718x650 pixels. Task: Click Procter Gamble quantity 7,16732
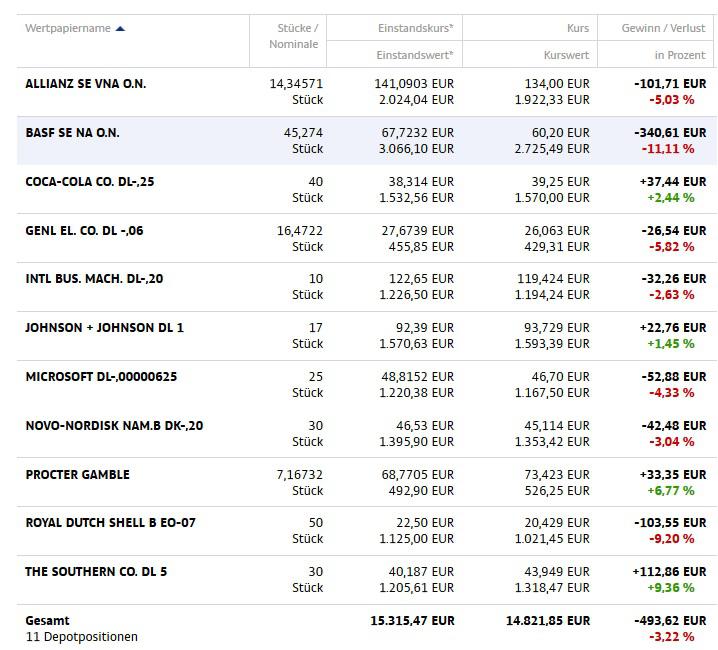(299, 475)
